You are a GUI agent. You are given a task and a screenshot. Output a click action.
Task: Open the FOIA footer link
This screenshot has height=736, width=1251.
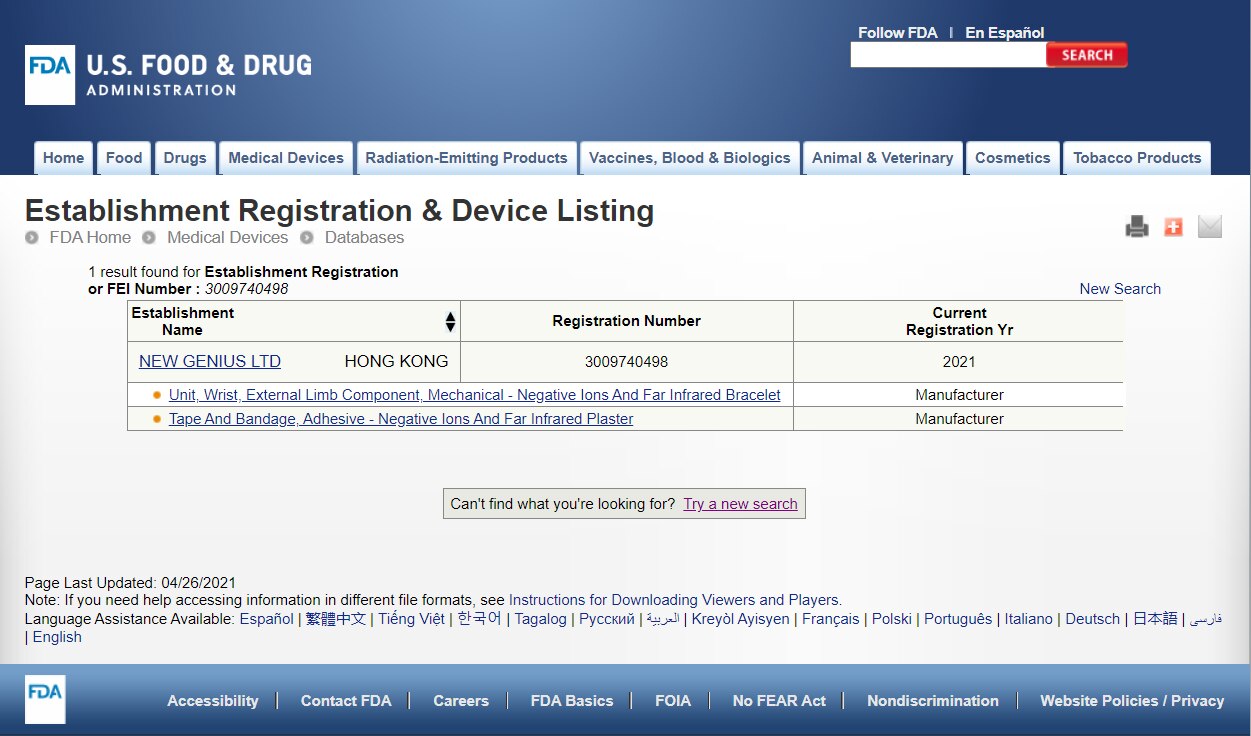673,701
